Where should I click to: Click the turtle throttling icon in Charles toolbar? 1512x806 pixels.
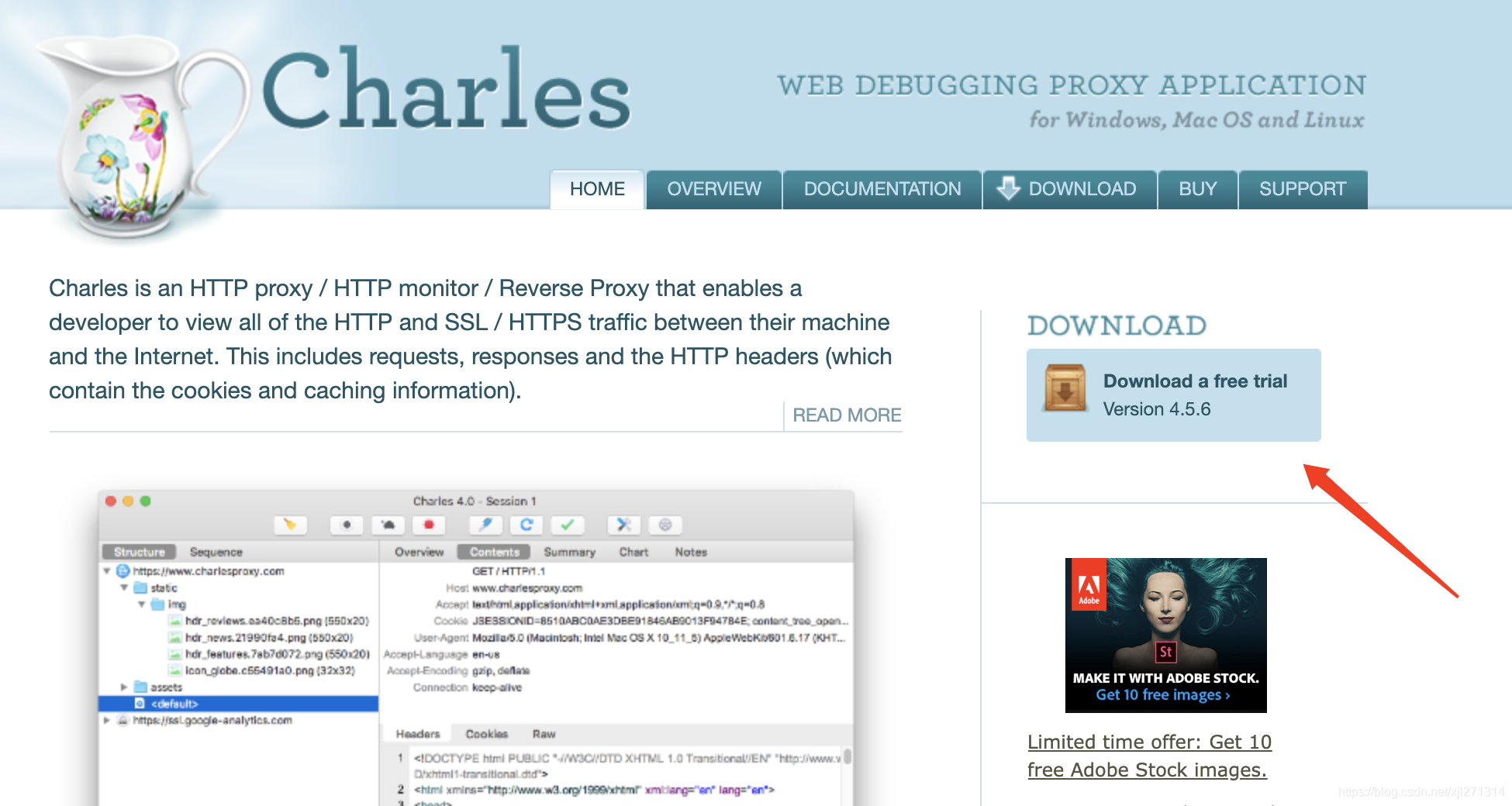click(x=388, y=525)
